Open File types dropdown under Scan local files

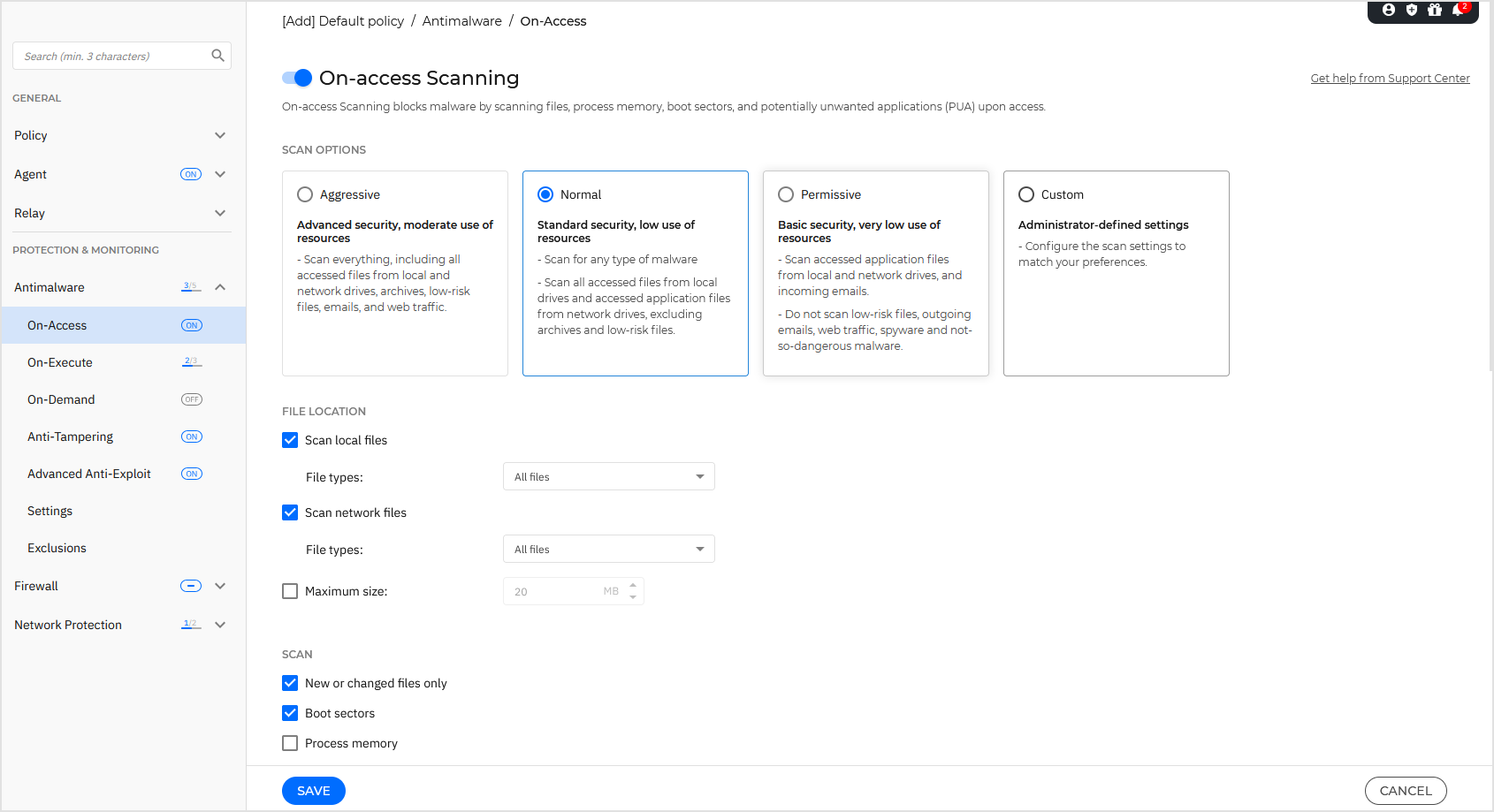point(608,476)
